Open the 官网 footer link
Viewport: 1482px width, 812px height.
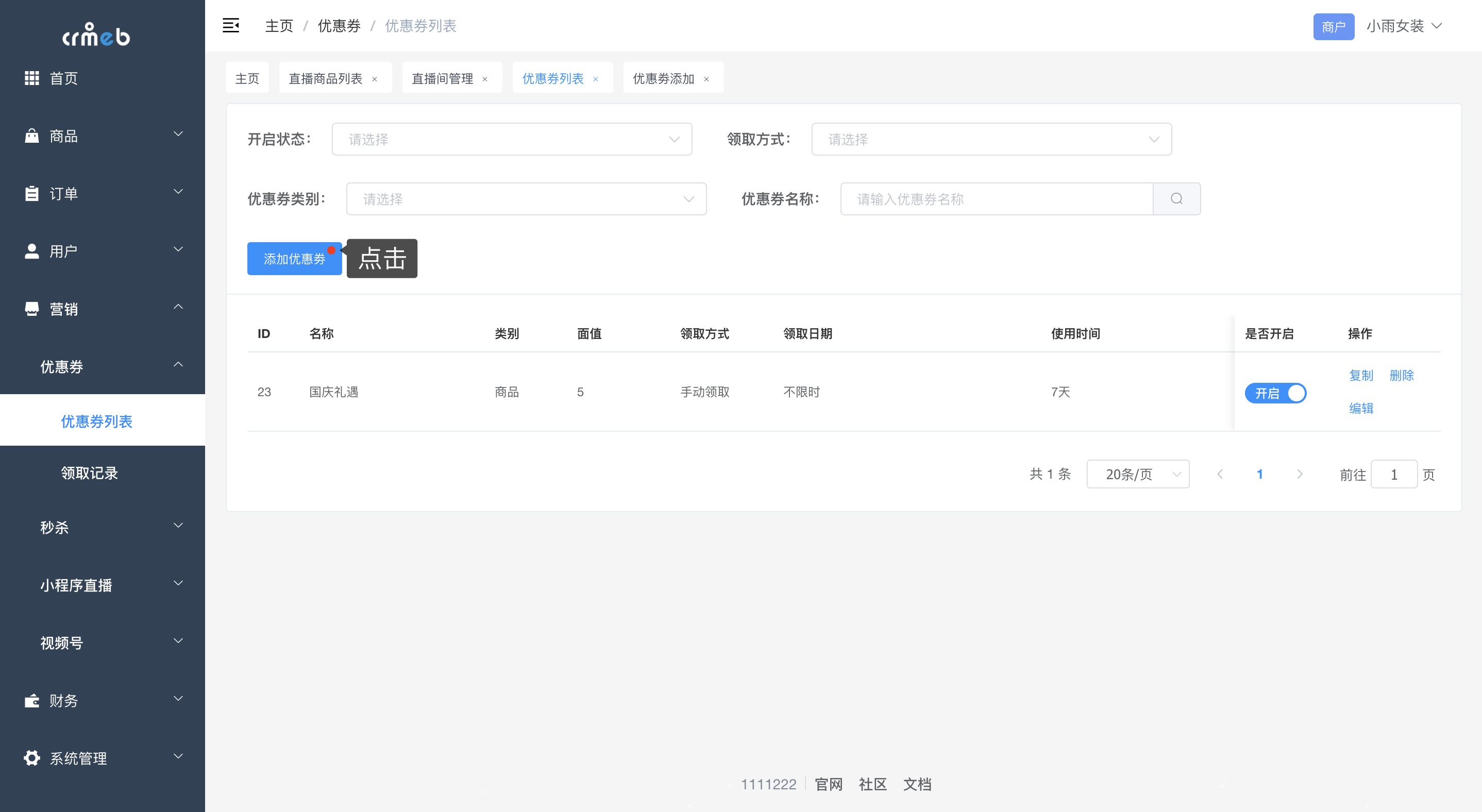pos(829,784)
